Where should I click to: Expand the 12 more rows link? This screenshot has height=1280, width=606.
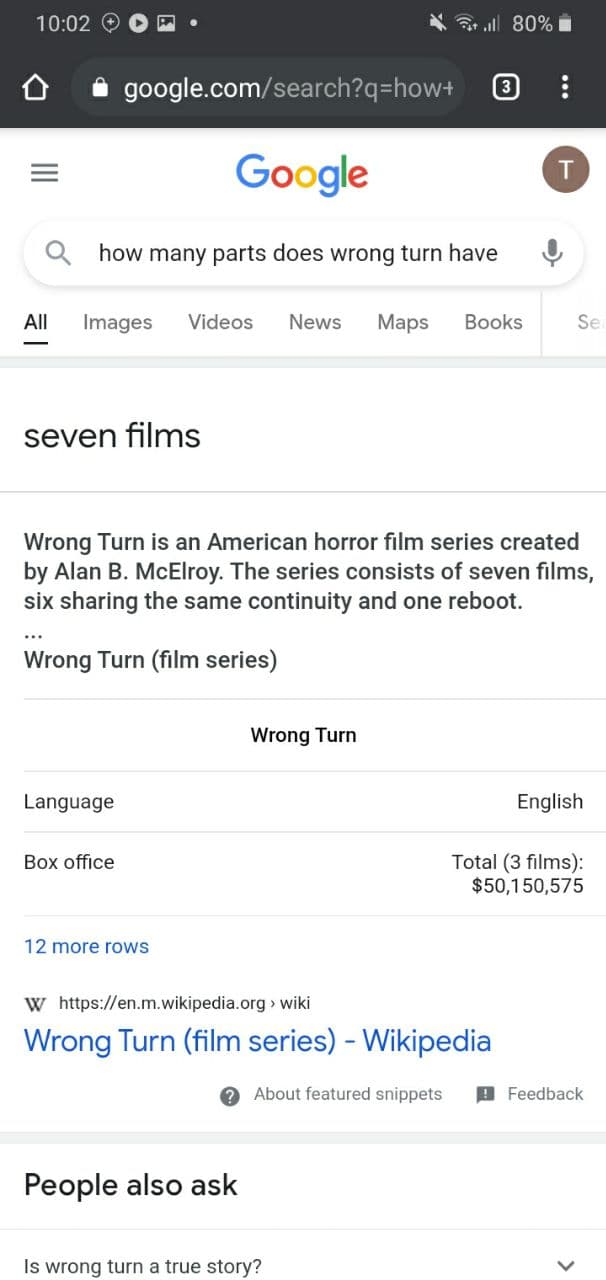86,946
